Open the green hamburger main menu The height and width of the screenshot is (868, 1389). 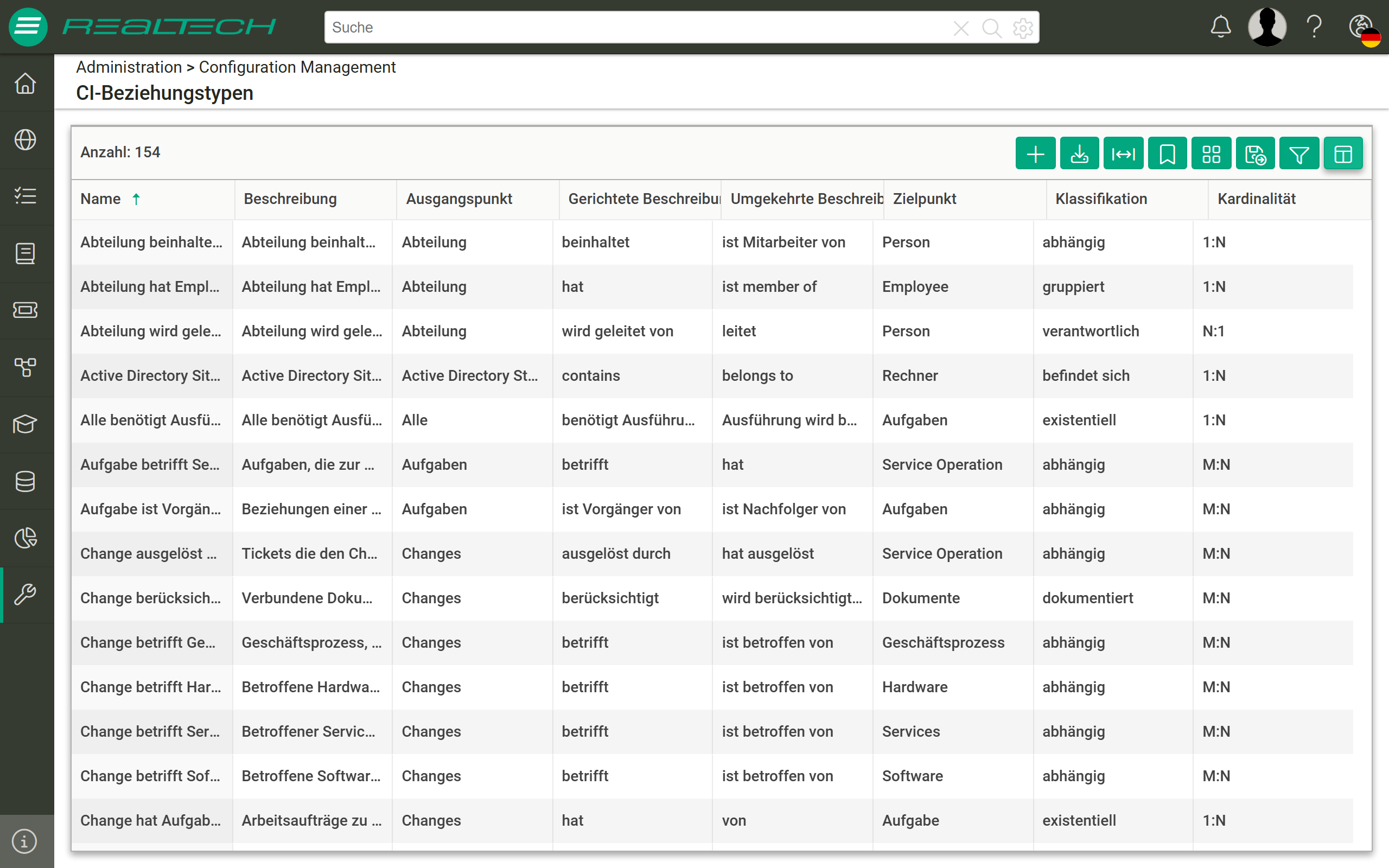pyautogui.click(x=28, y=27)
